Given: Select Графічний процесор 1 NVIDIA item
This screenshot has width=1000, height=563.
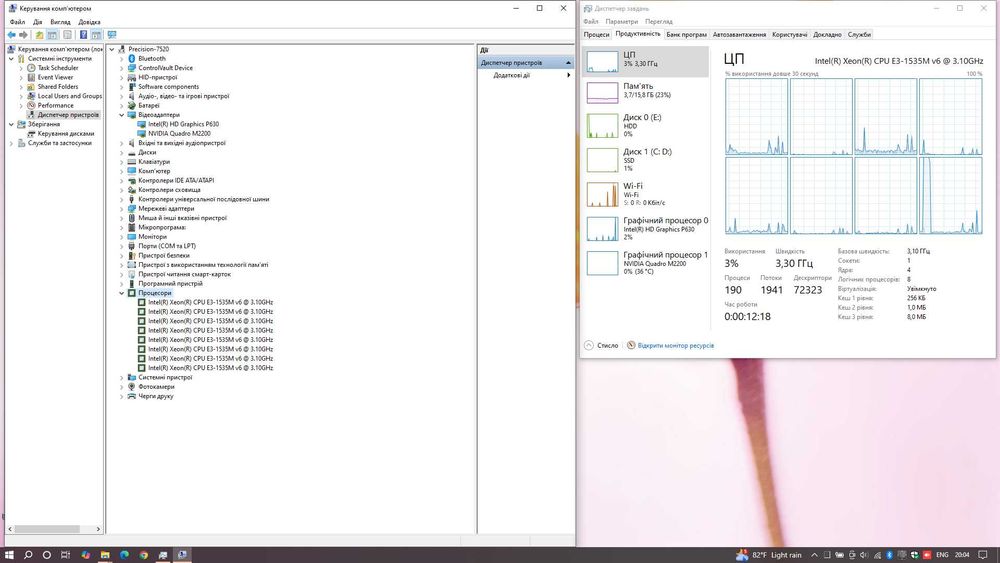Looking at the screenshot, I should point(645,263).
